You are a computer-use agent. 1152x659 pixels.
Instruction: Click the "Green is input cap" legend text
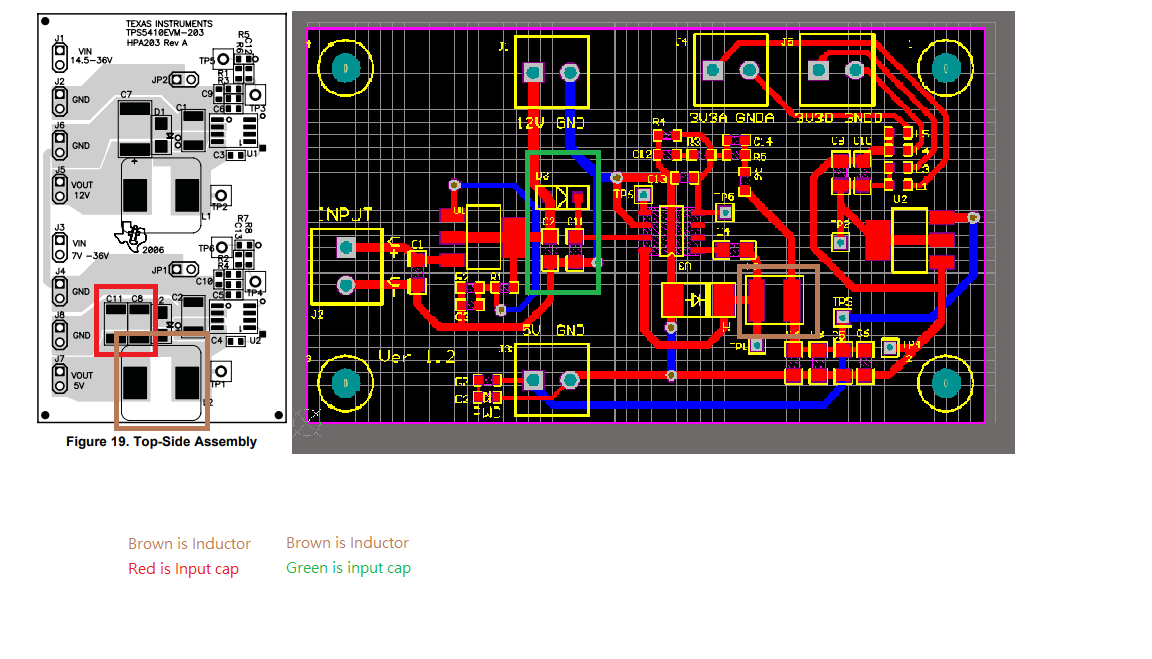pos(348,568)
